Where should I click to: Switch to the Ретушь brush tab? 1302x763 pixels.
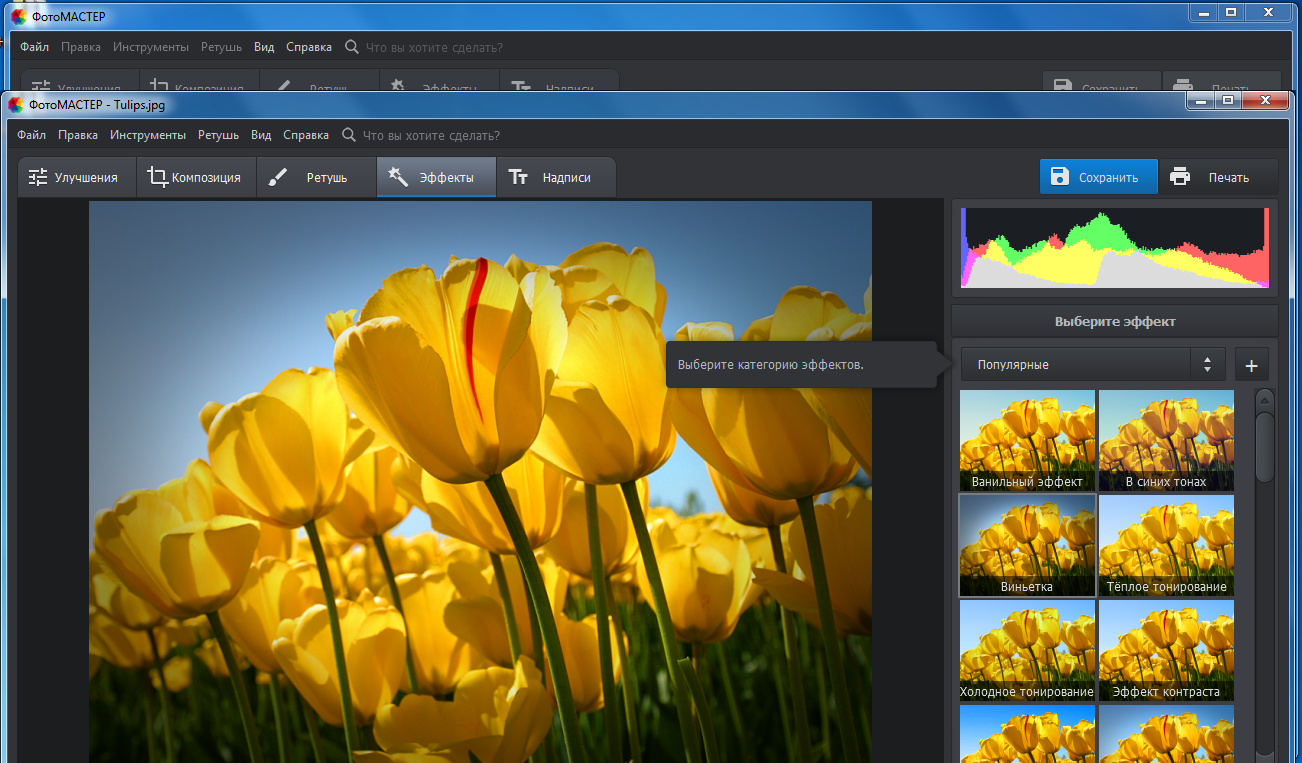click(x=316, y=177)
